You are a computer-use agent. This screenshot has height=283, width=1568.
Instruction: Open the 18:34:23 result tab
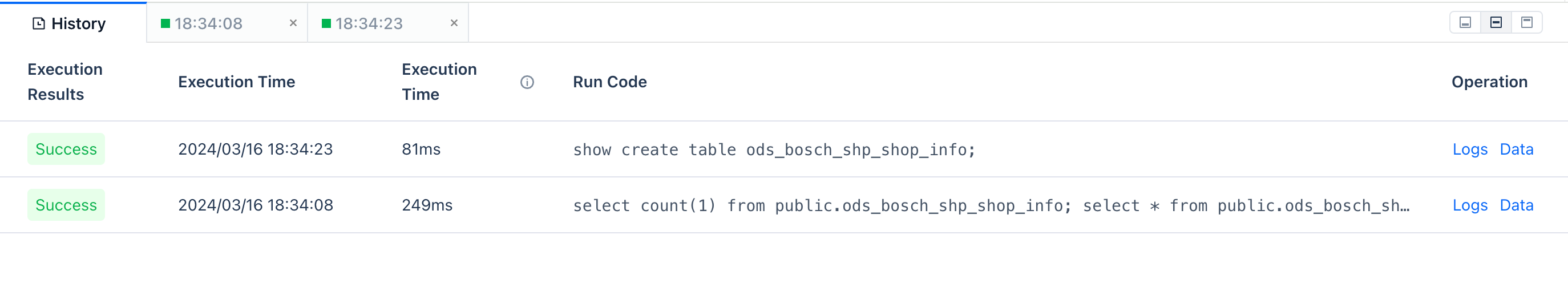point(369,24)
